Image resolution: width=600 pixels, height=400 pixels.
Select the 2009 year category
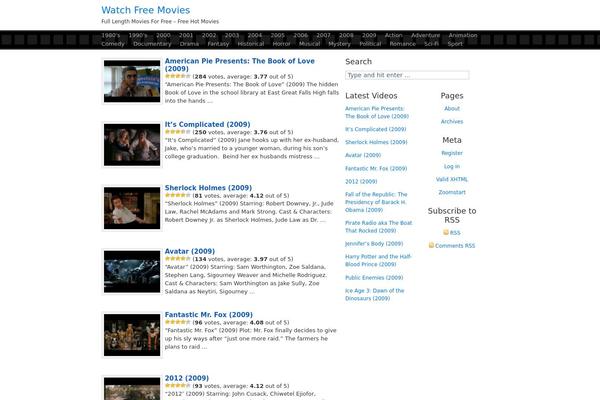[369, 35]
